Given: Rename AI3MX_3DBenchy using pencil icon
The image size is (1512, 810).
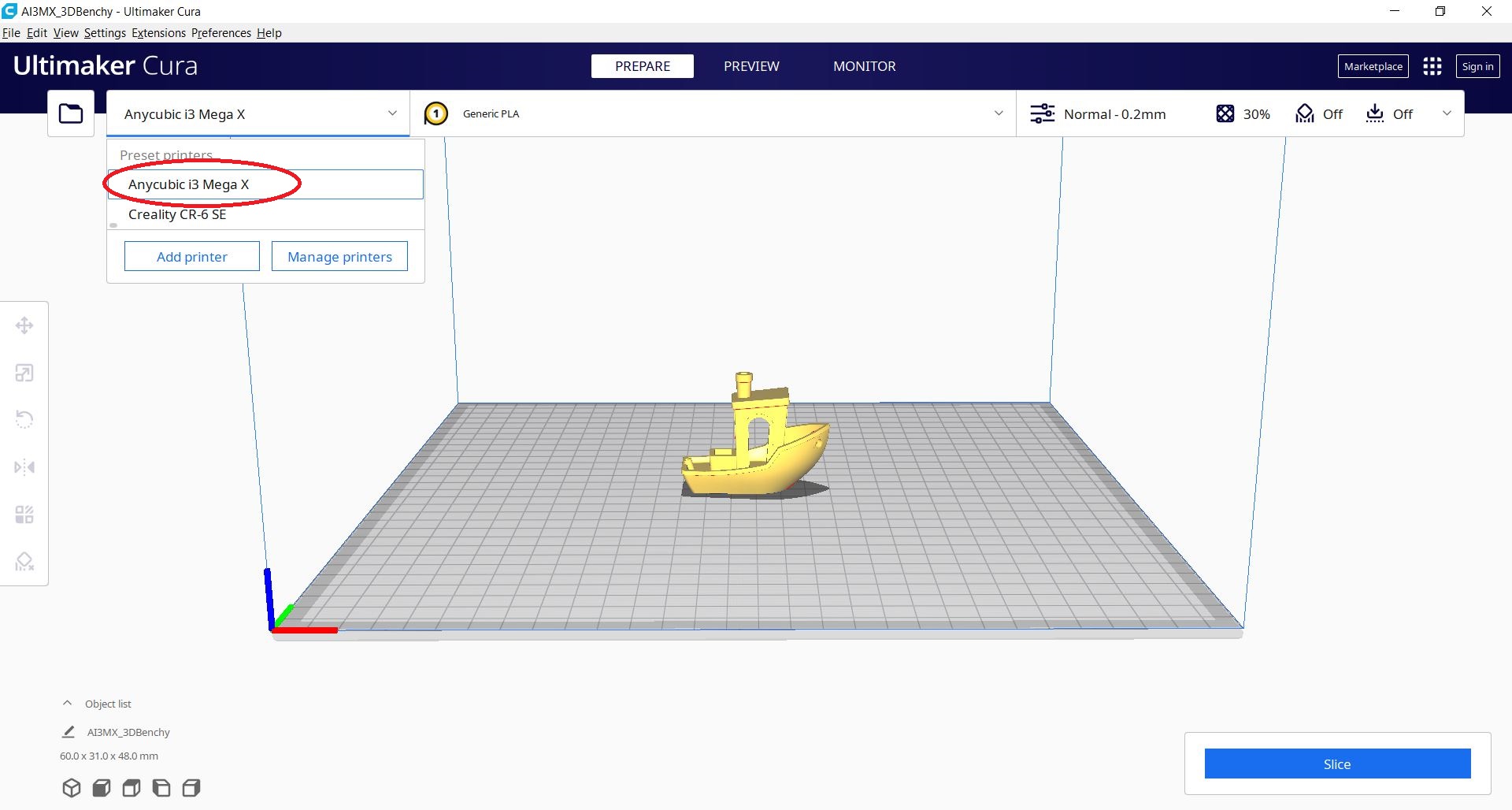Looking at the screenshot, I should point(69,732).
